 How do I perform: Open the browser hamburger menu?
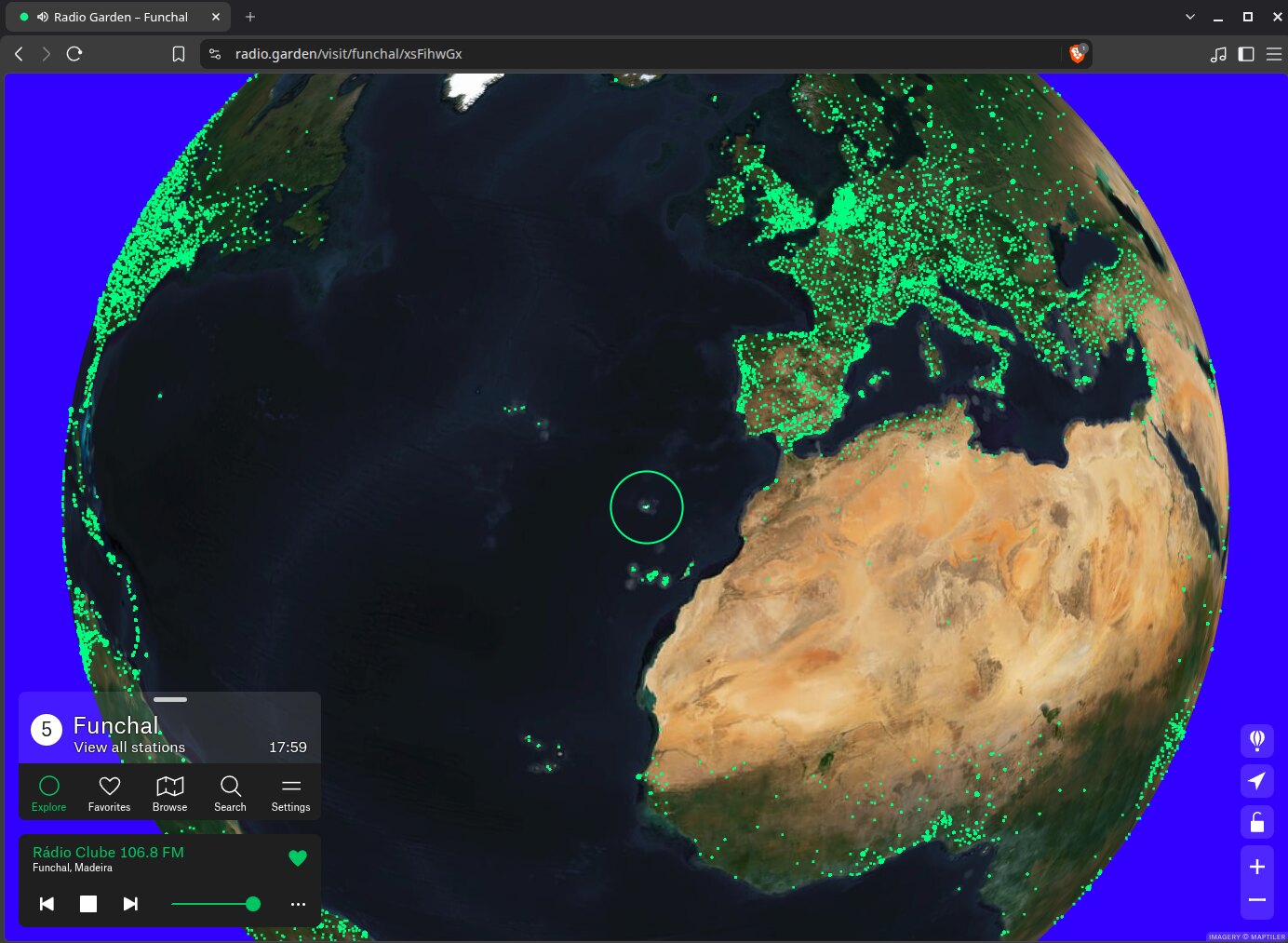1274,54
